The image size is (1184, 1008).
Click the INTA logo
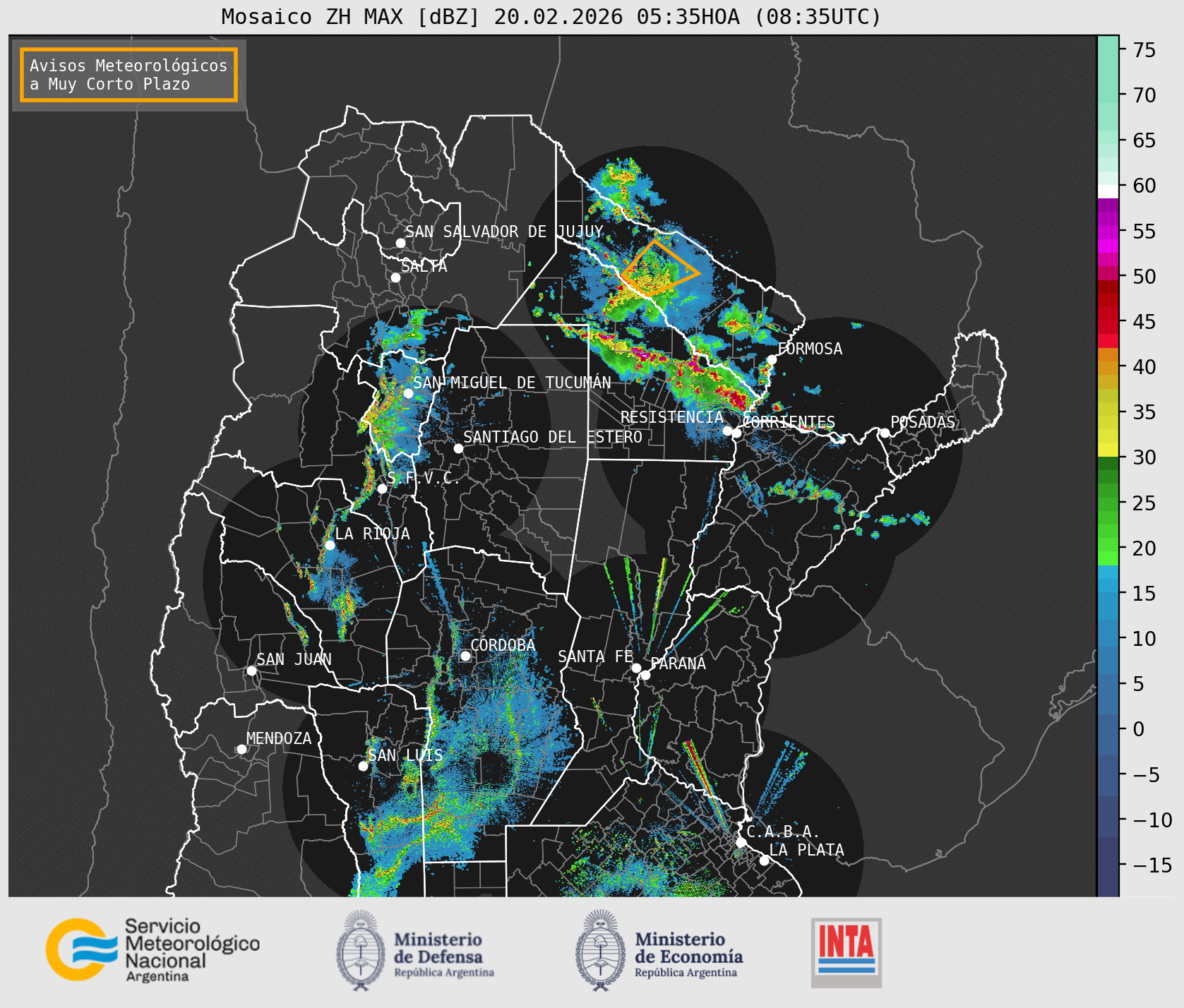pos(846,952)
